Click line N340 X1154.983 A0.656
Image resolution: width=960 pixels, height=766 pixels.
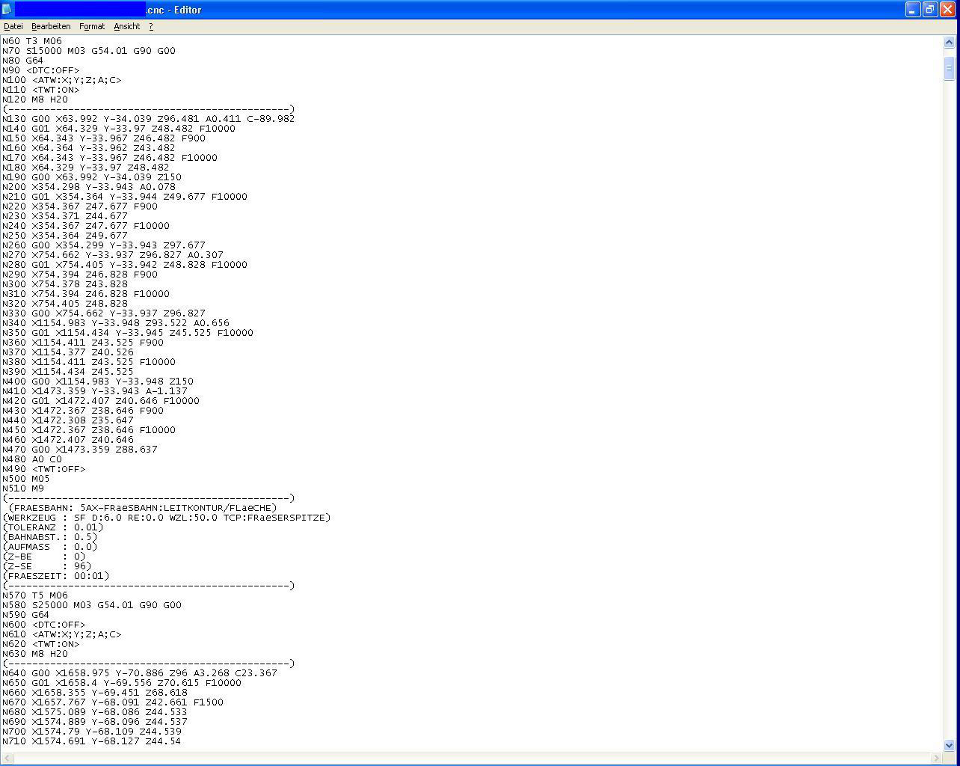point(116,323)
